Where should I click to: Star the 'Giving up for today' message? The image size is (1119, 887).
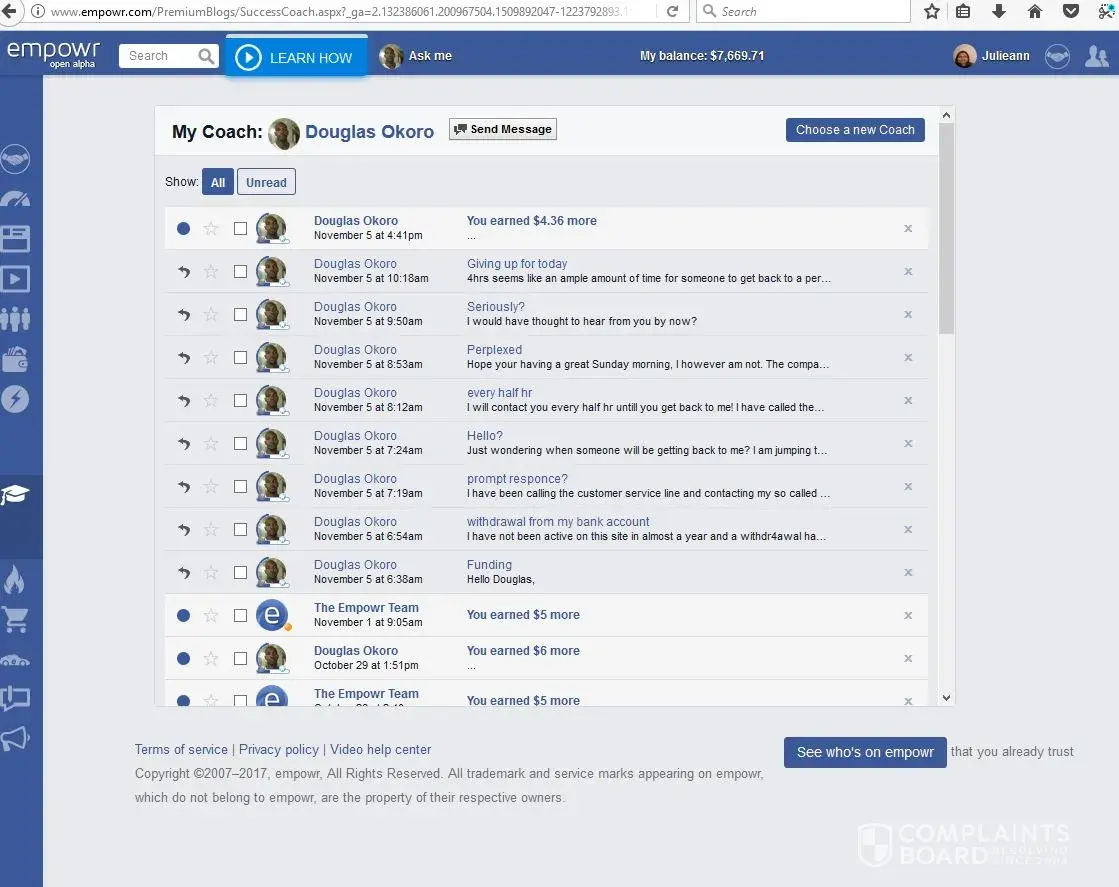(211, 271)
